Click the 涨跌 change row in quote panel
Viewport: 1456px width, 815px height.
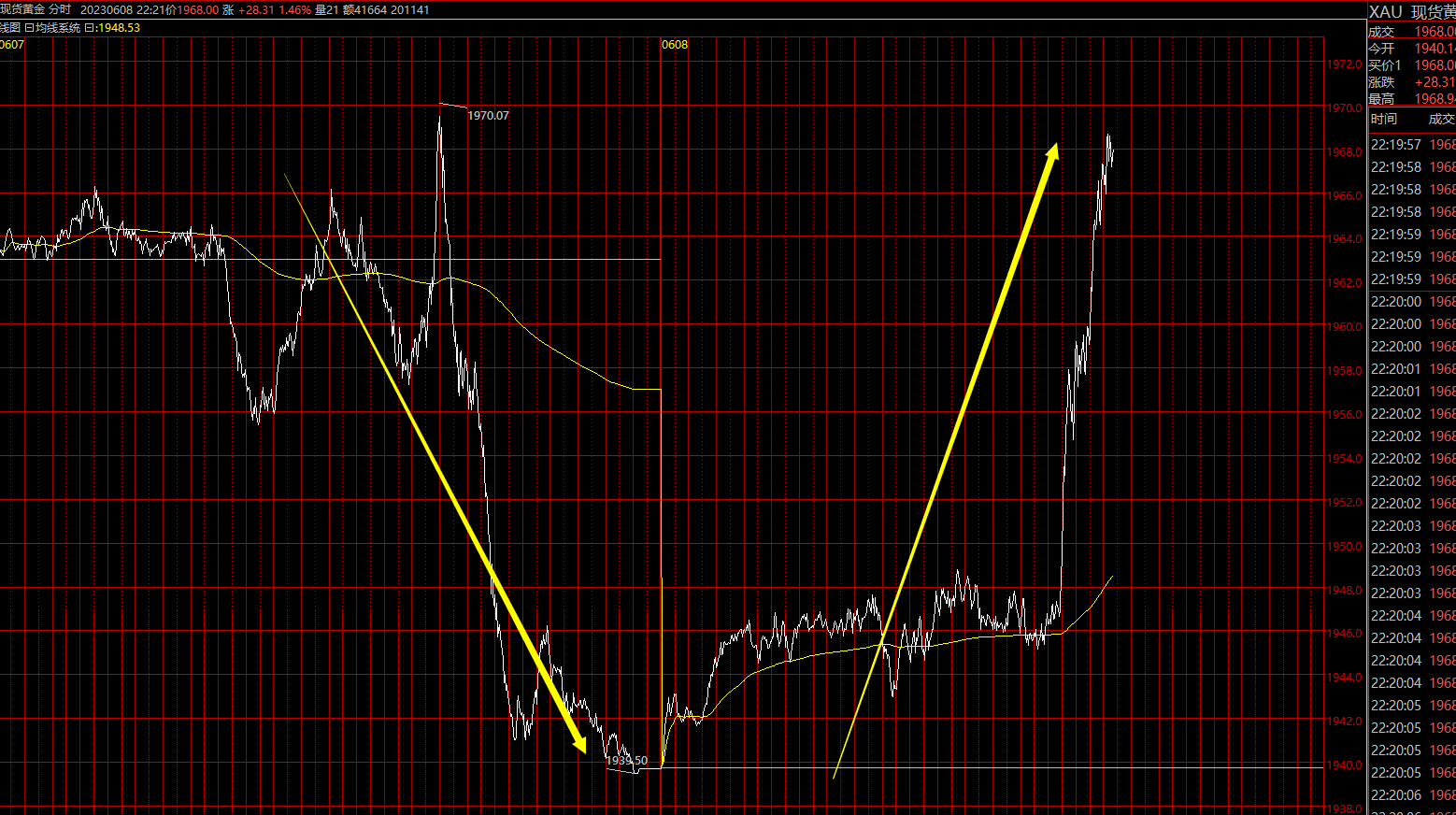[1411, 82]
